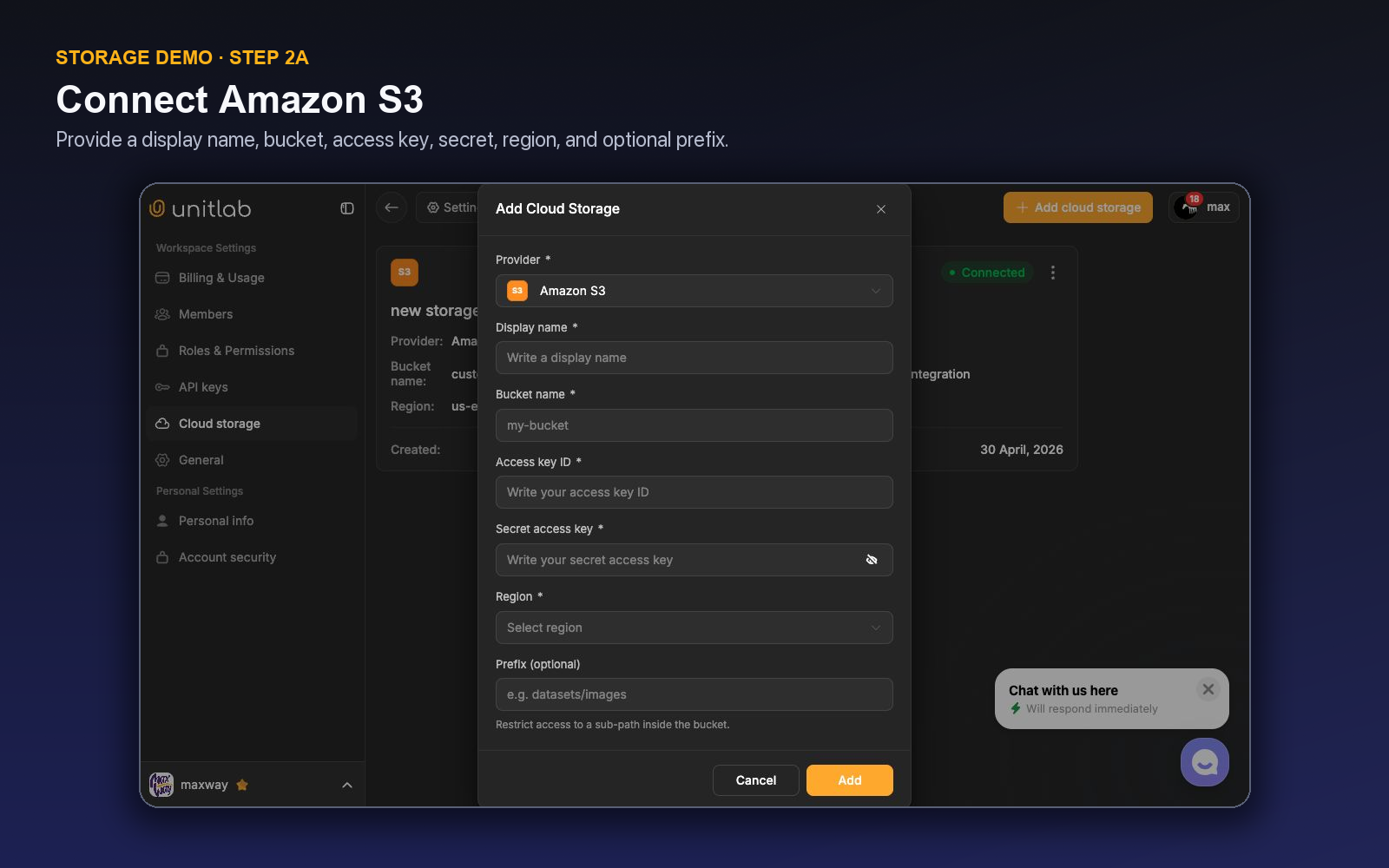This screenshot has height=868, width=1389.
Task: Dismiss the 'Chat with us here' popup
Action: 1208,689
